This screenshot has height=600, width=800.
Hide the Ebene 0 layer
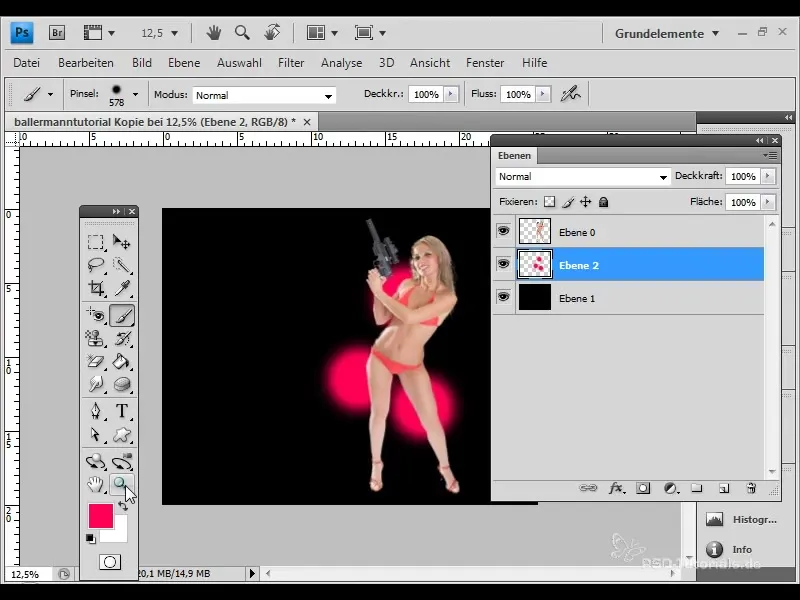[504, 231]
